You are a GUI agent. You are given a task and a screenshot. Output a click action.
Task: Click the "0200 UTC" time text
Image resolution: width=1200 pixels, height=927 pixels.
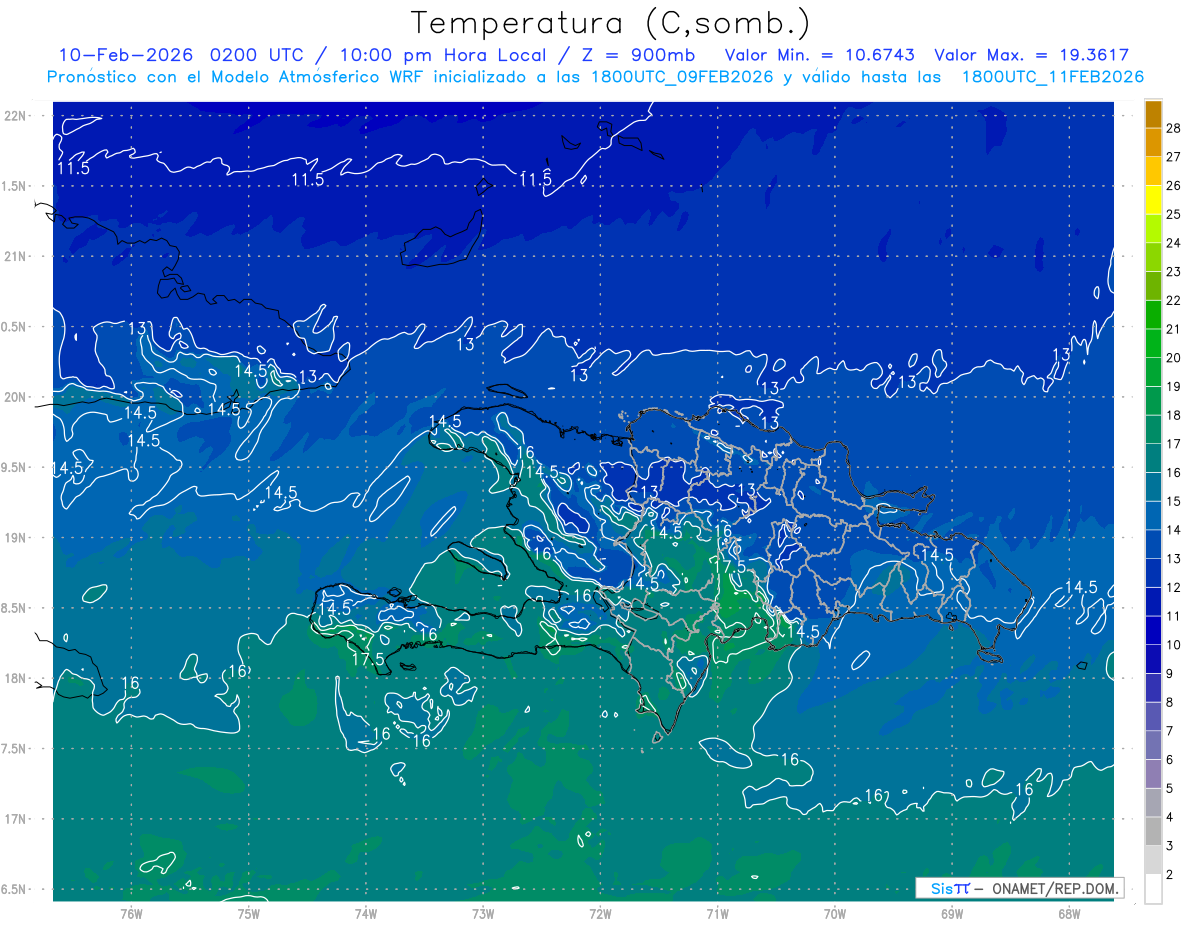[x=259, y=55]
